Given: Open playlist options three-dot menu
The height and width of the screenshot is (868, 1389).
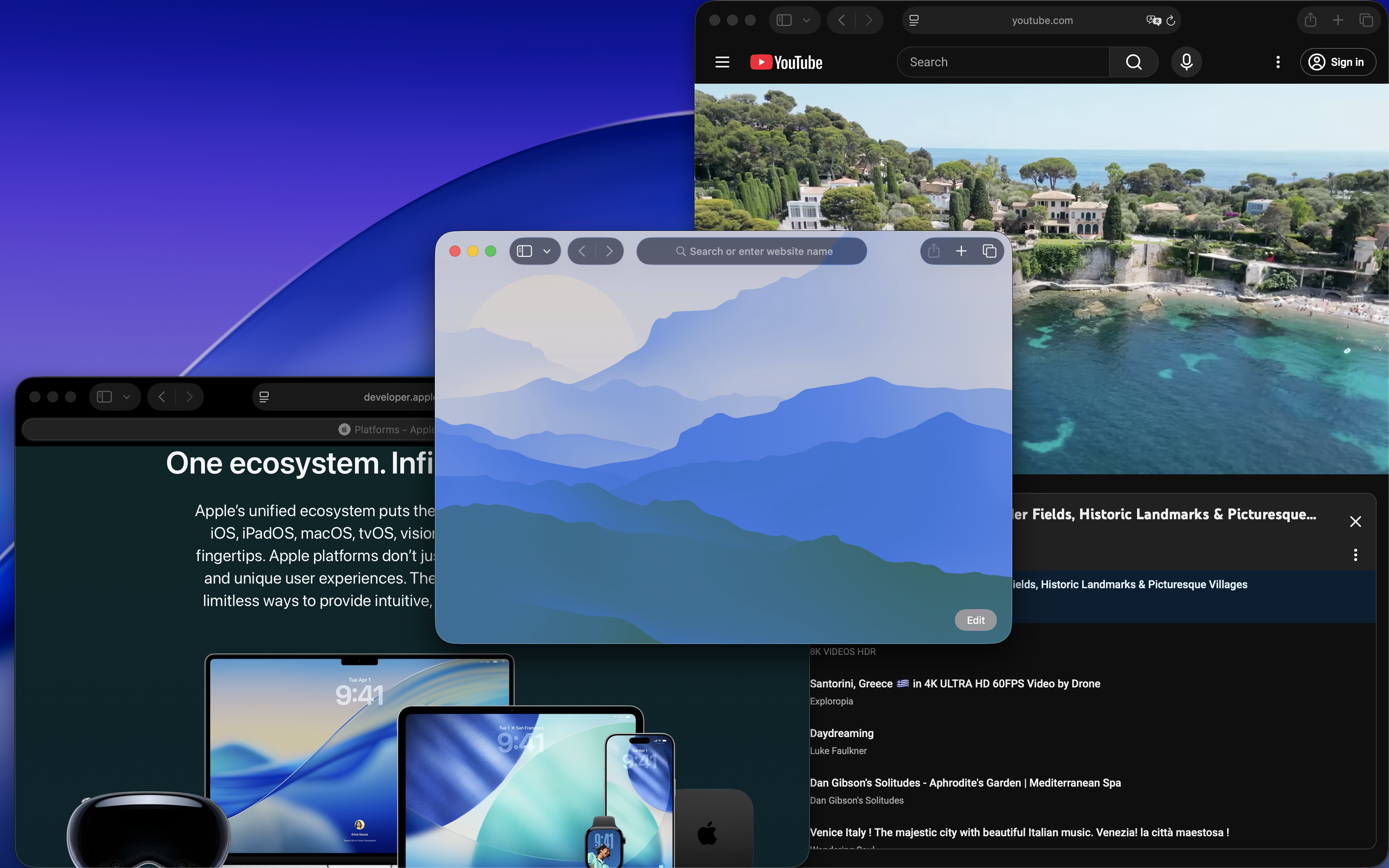Looking at the screenshot, I should pos(1355,555).
